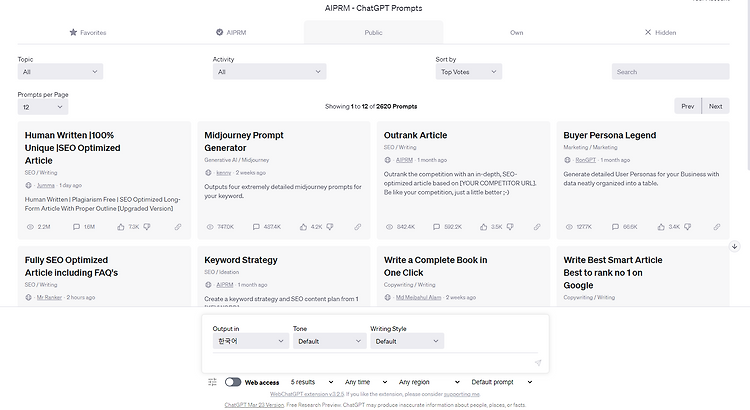Click the scroll-down arrow button
The height and width of the screenshot is (410, 750).
pos(734,246)
